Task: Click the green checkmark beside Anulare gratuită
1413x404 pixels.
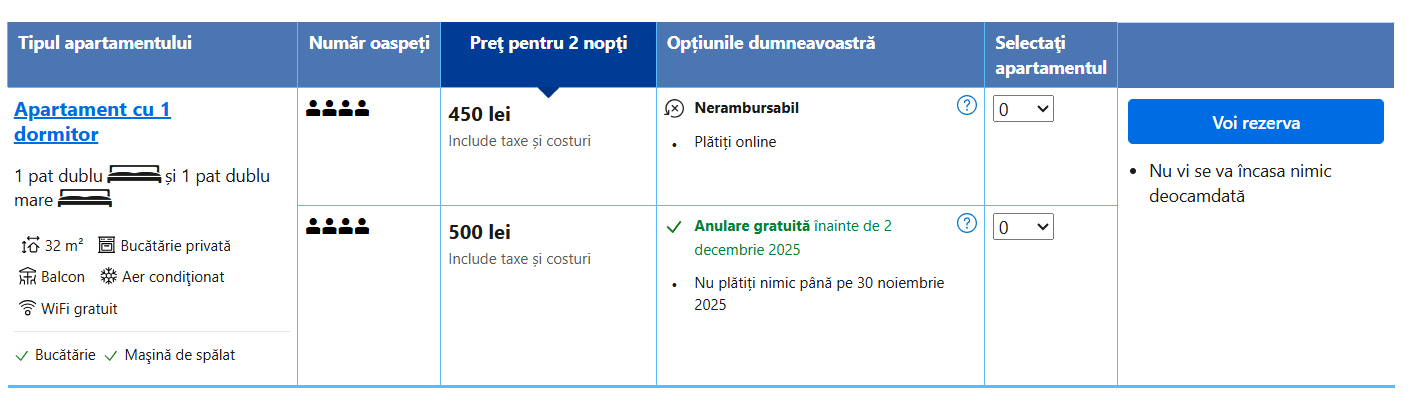Action: 675,227
